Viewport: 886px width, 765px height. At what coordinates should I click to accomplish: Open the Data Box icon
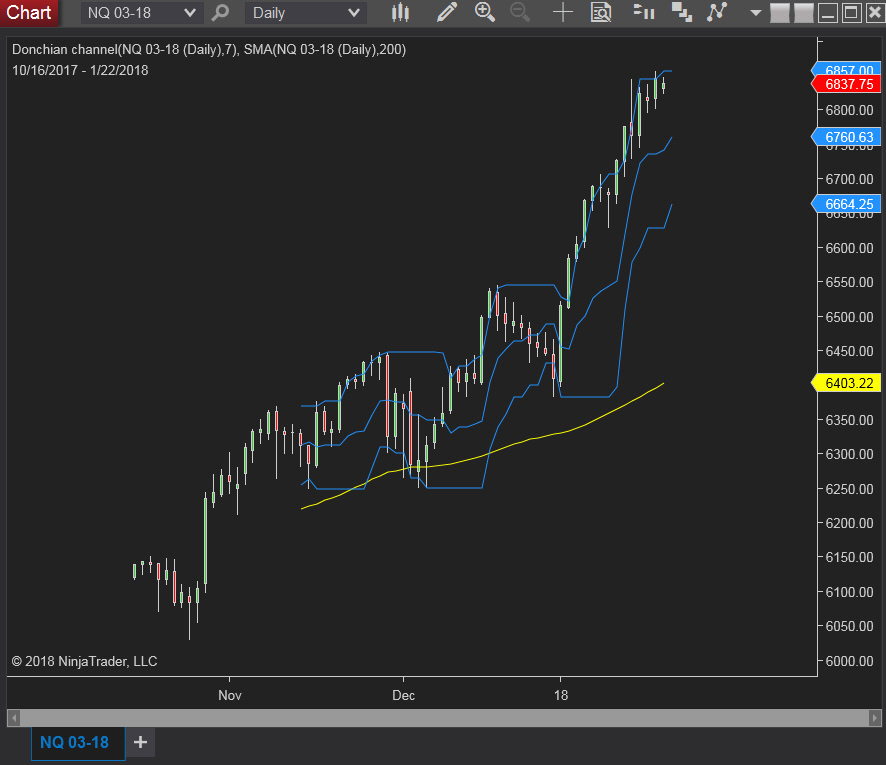pos(601,12)
